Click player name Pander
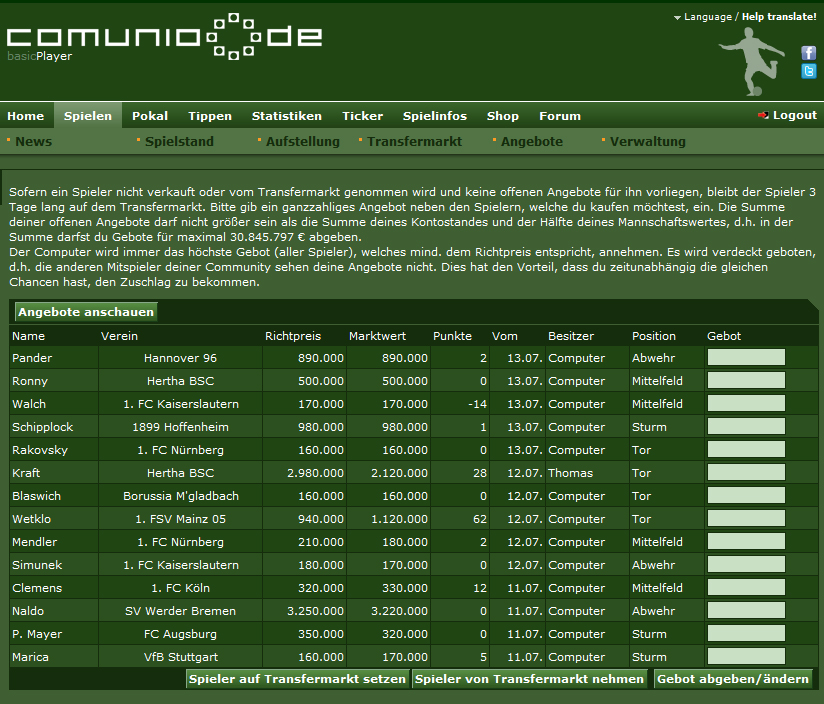This screenshot has height=704, width=824. click(x=32, y=358)
